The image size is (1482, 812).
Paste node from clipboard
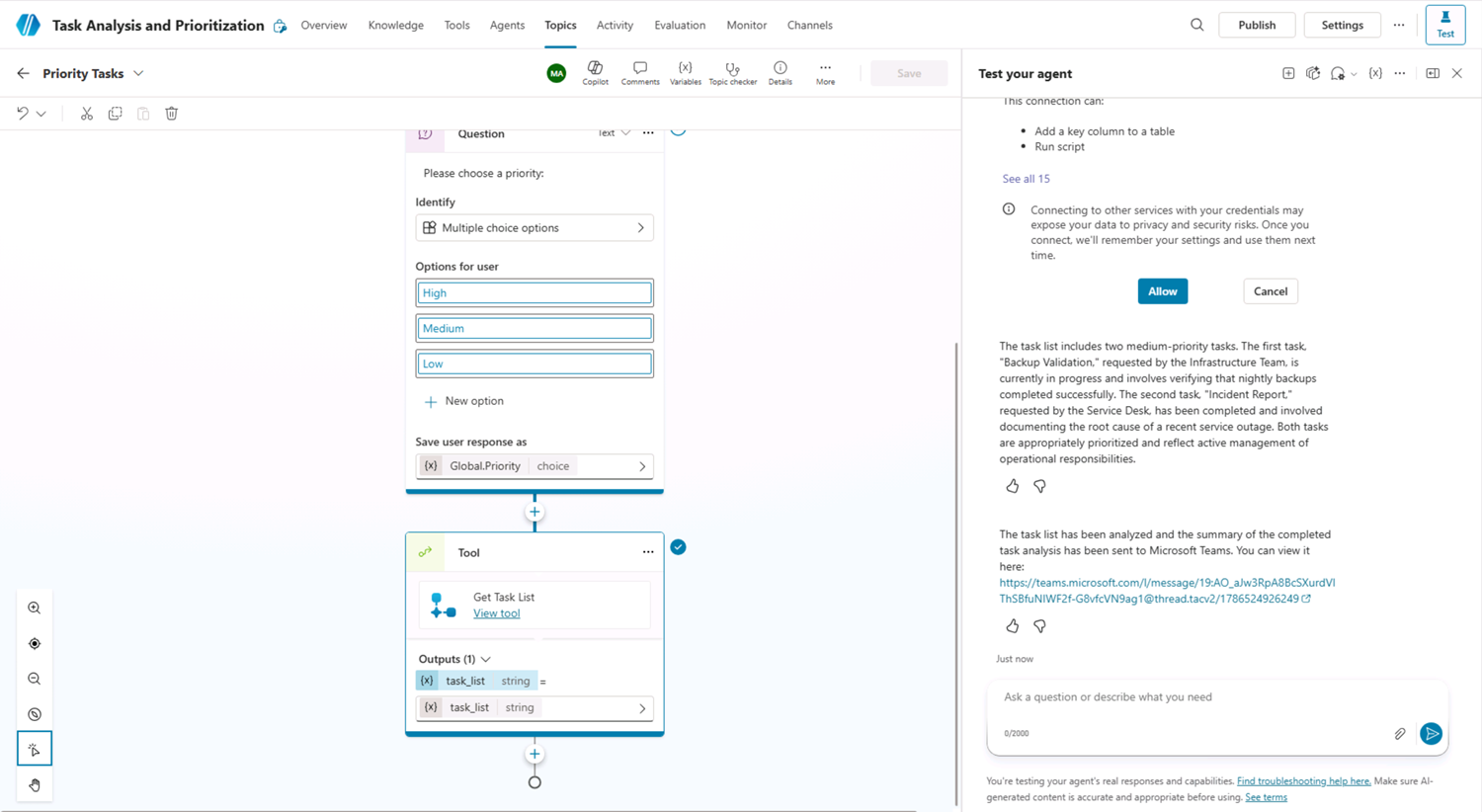tap(143, 114)
